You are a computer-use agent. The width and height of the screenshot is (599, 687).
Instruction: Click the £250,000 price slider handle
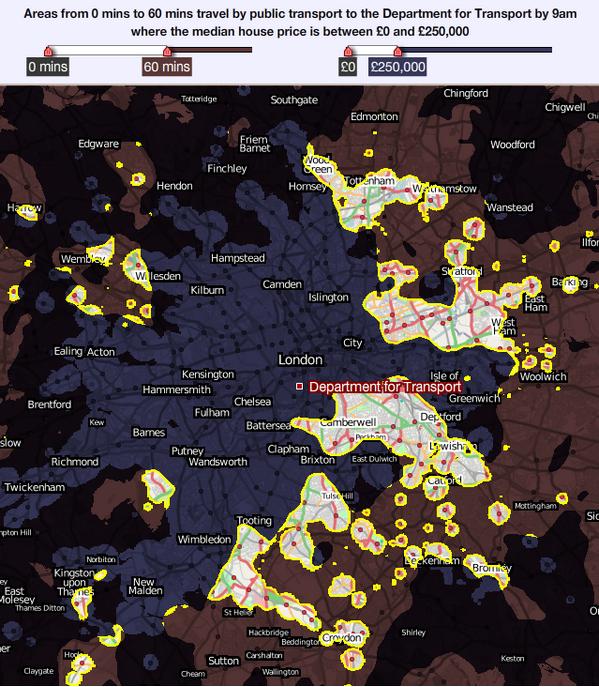397,51
